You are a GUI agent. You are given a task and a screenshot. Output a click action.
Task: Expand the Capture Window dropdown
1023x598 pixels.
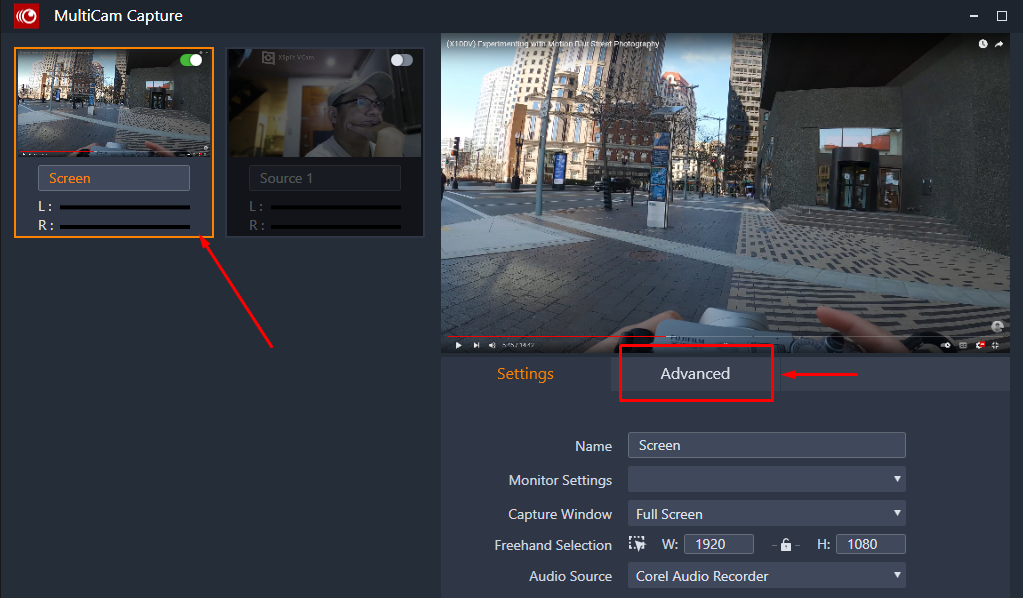tap(766, 514)
